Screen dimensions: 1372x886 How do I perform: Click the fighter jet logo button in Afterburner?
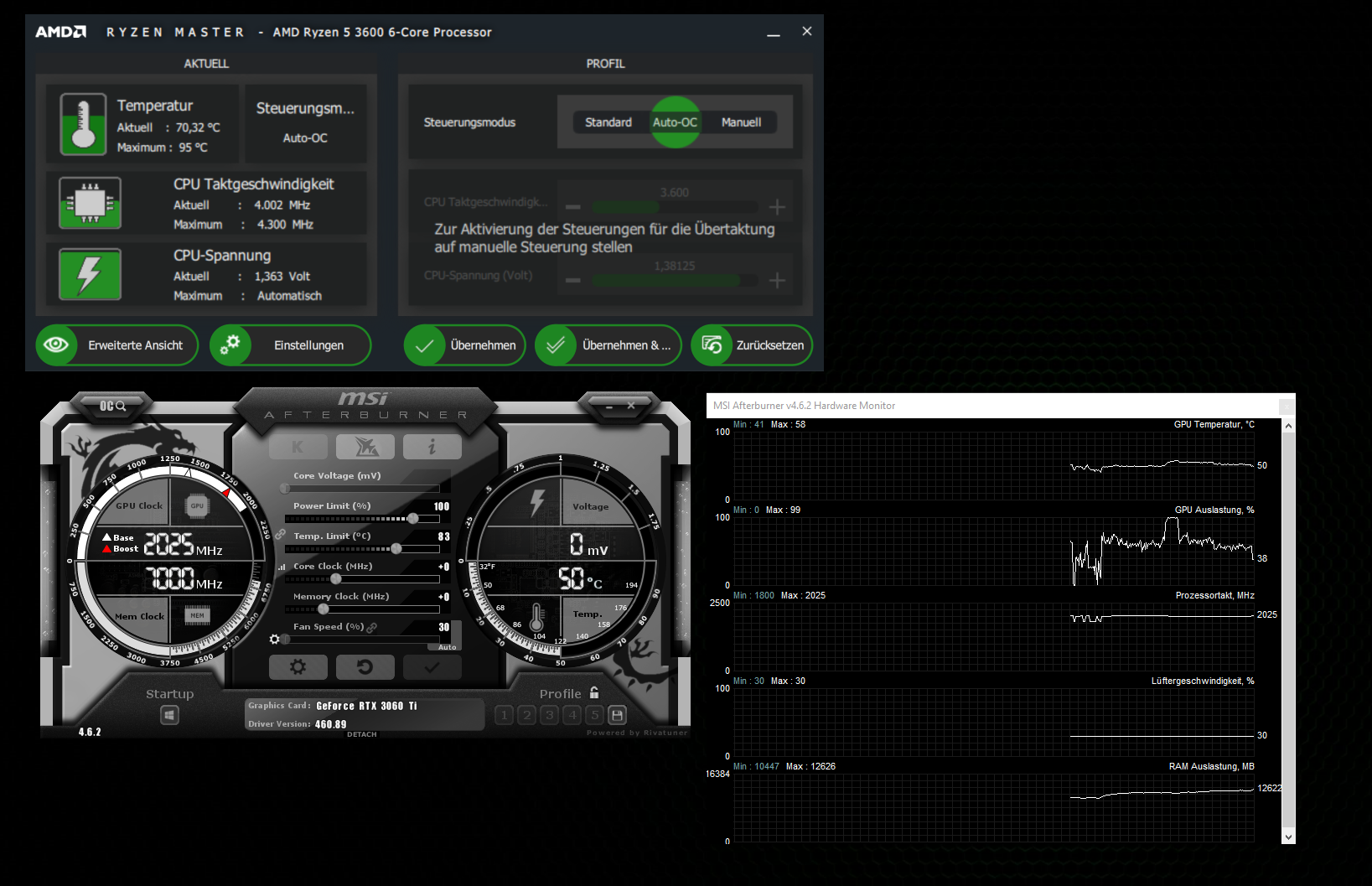tap(365, 447)
